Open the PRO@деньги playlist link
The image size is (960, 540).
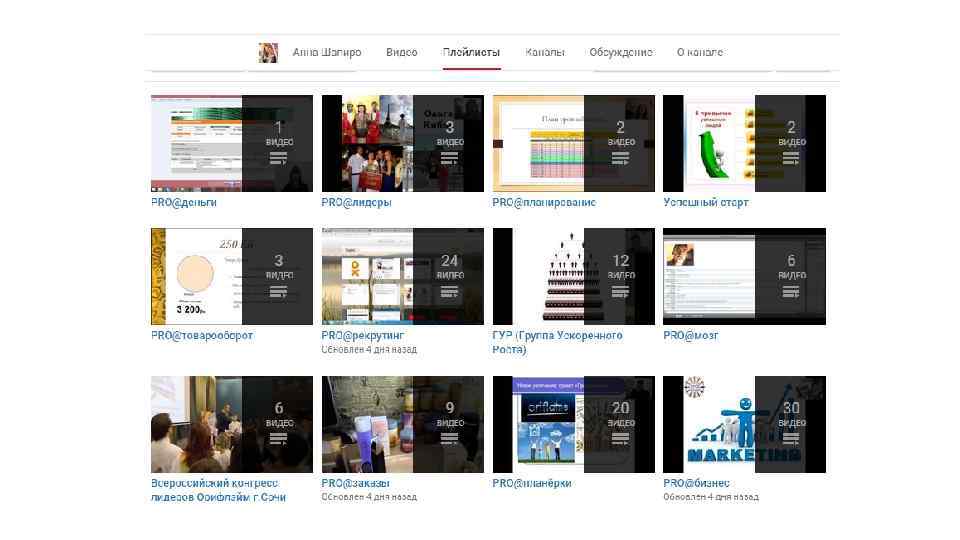pos(184,202)
